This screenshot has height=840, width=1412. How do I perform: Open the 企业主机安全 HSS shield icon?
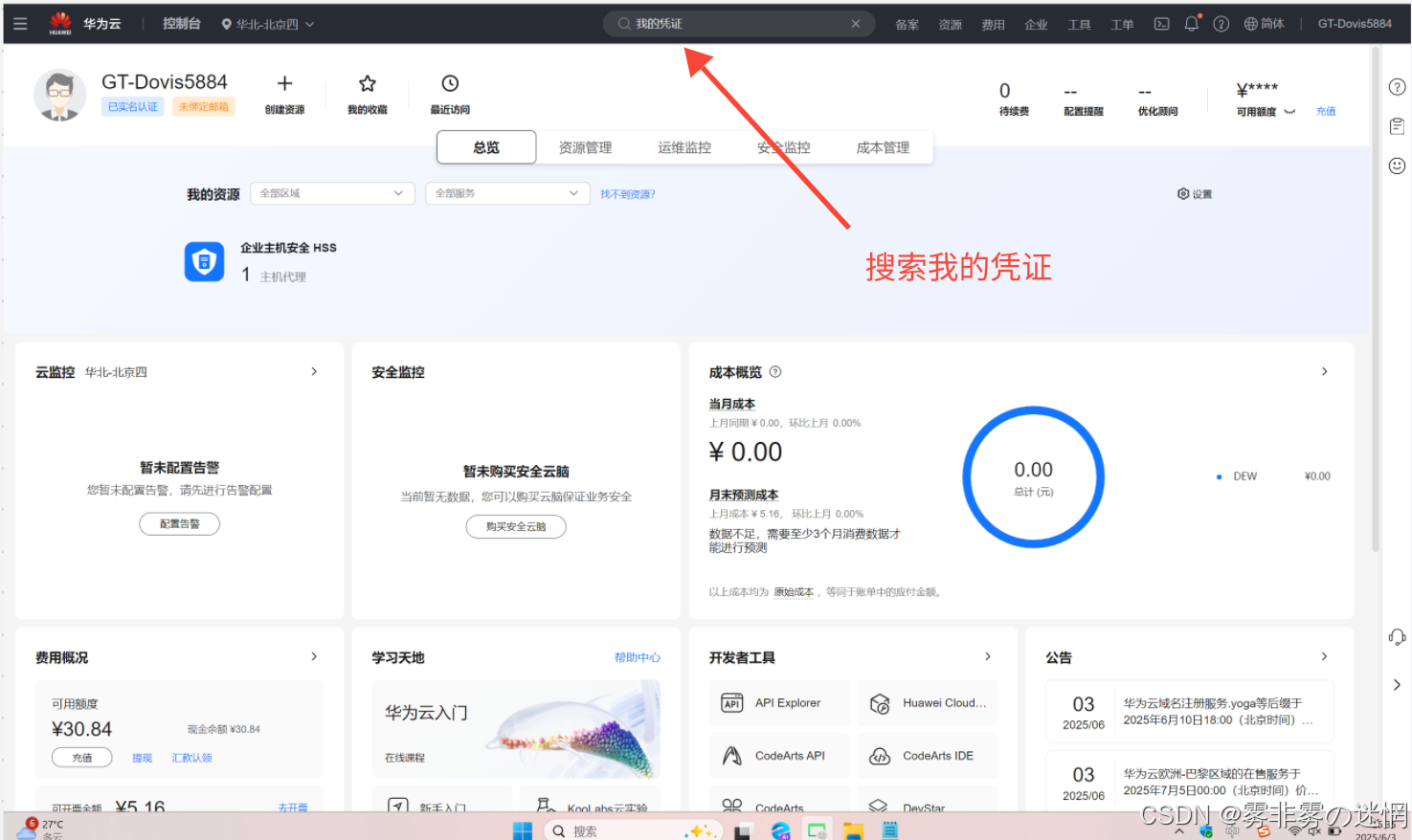(x=204, y=261)
